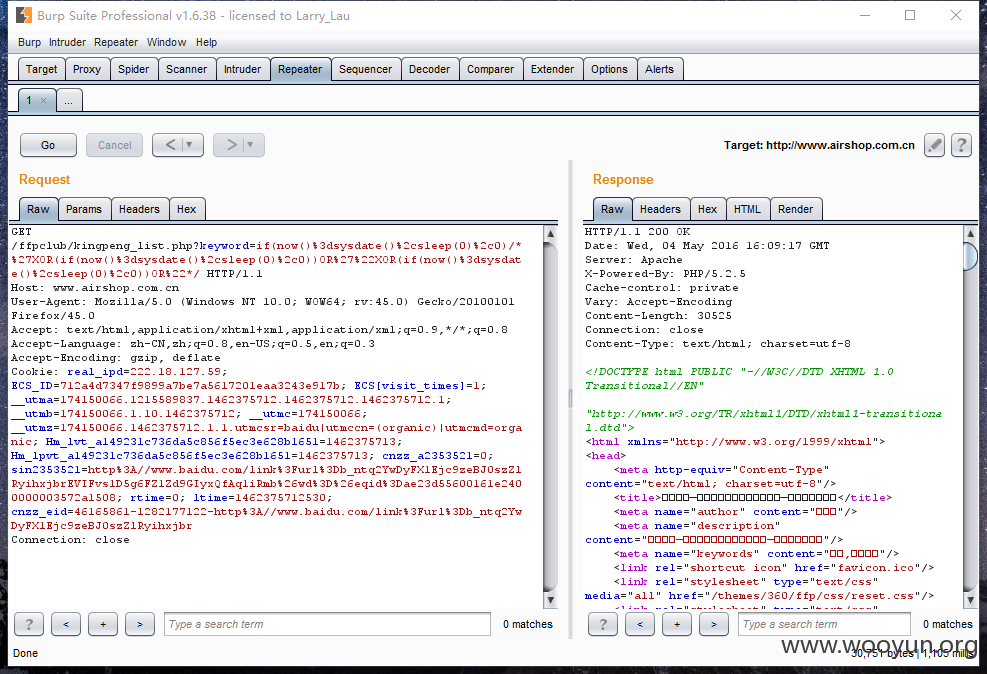Screen dimensions: 987x674
Task: Switch to the Decoder tab
Action: tap(429, 69)
